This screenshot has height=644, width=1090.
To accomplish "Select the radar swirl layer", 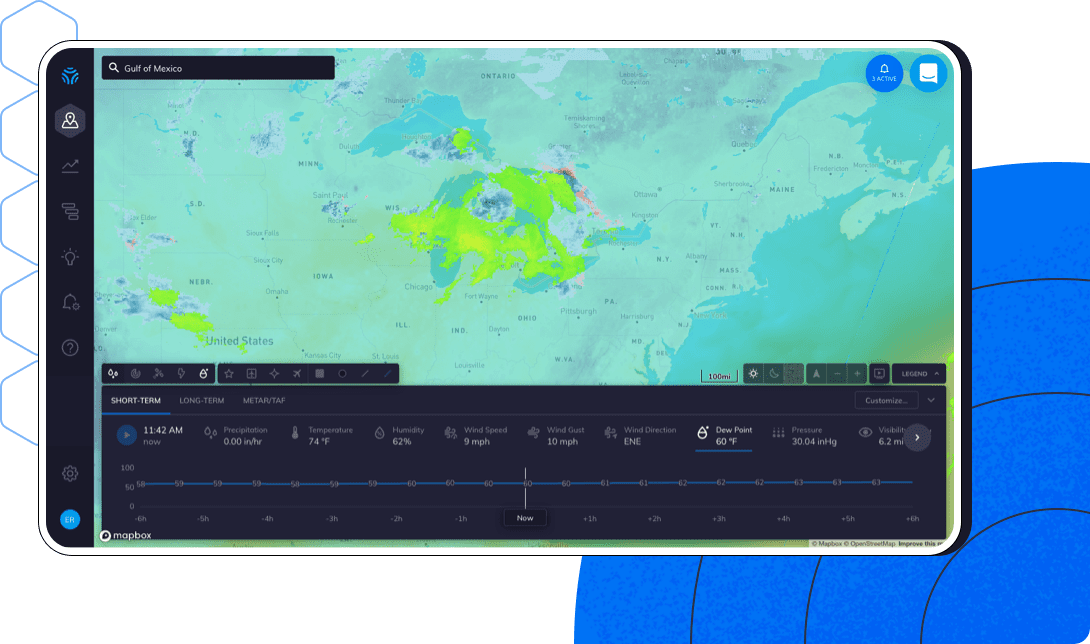I will pos(136,374).
